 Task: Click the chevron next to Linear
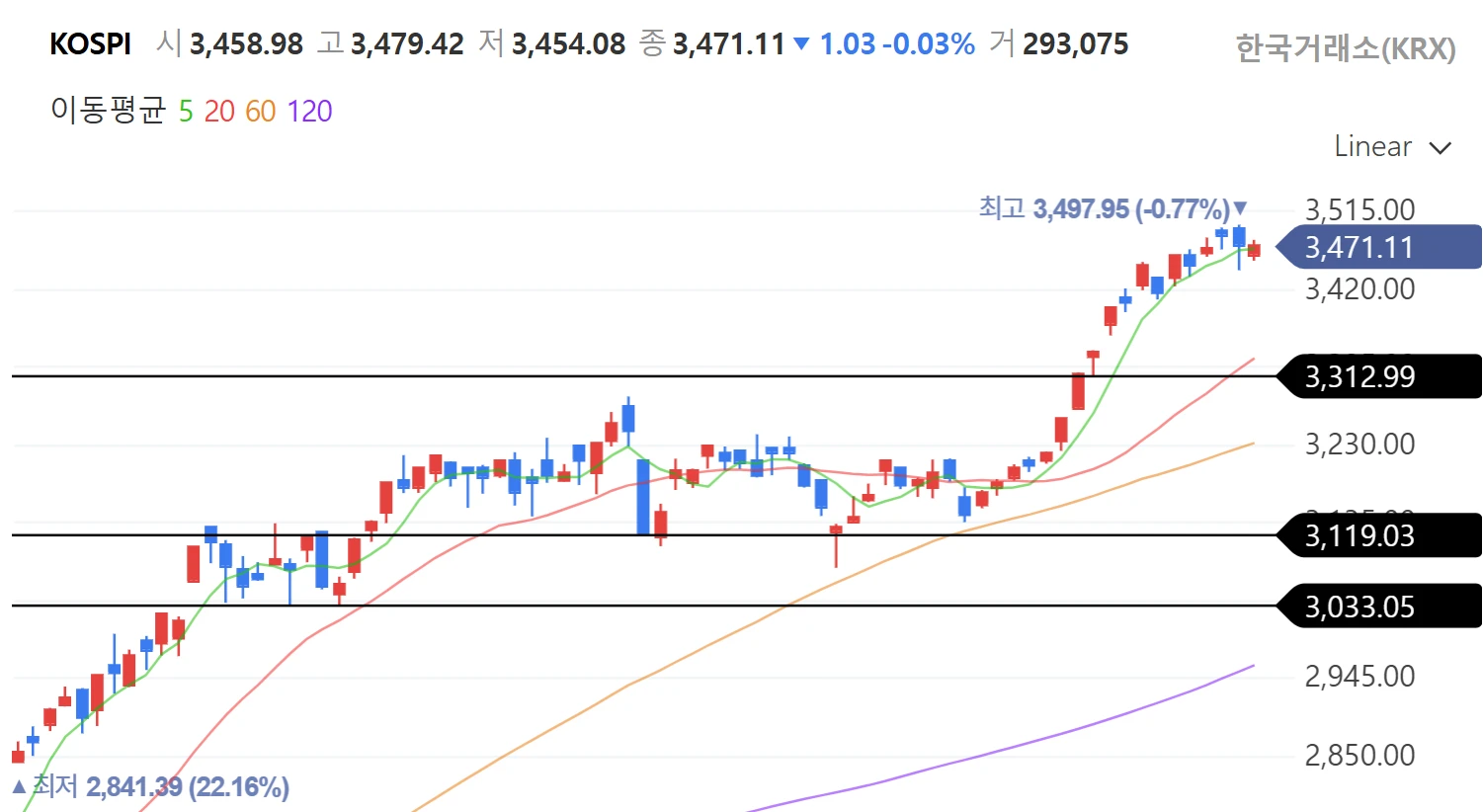(x=1441, y=148)
